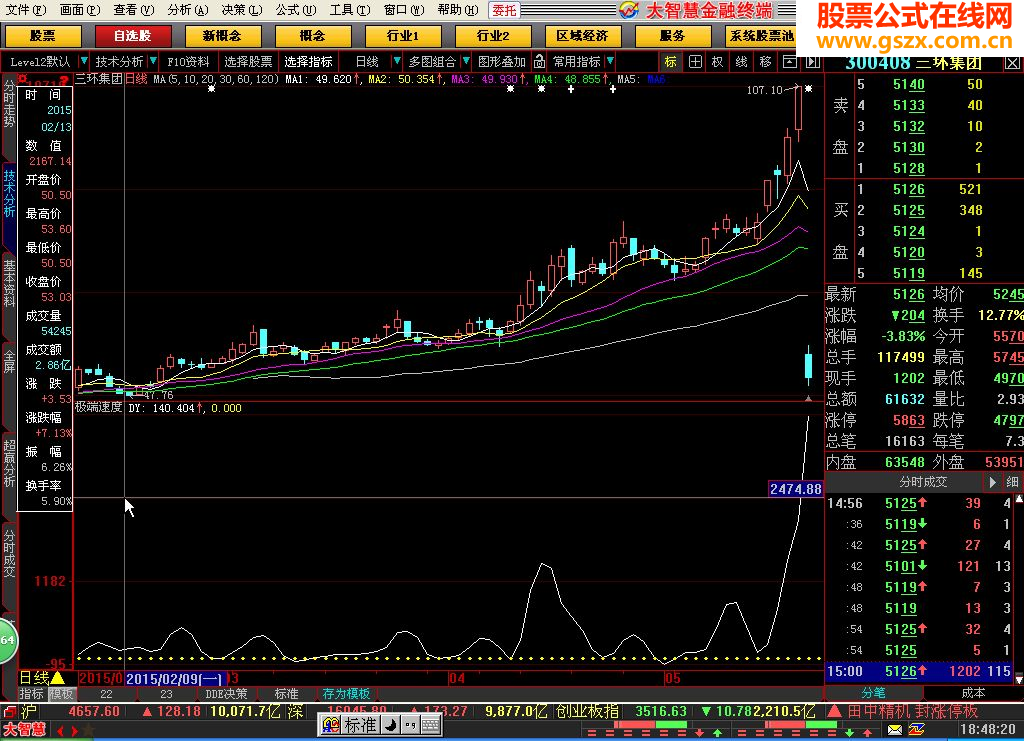Image resolution: width=1024 pixels, height=741 pixels.
Task: Open the 公式(U) menu
Action: 295,9
